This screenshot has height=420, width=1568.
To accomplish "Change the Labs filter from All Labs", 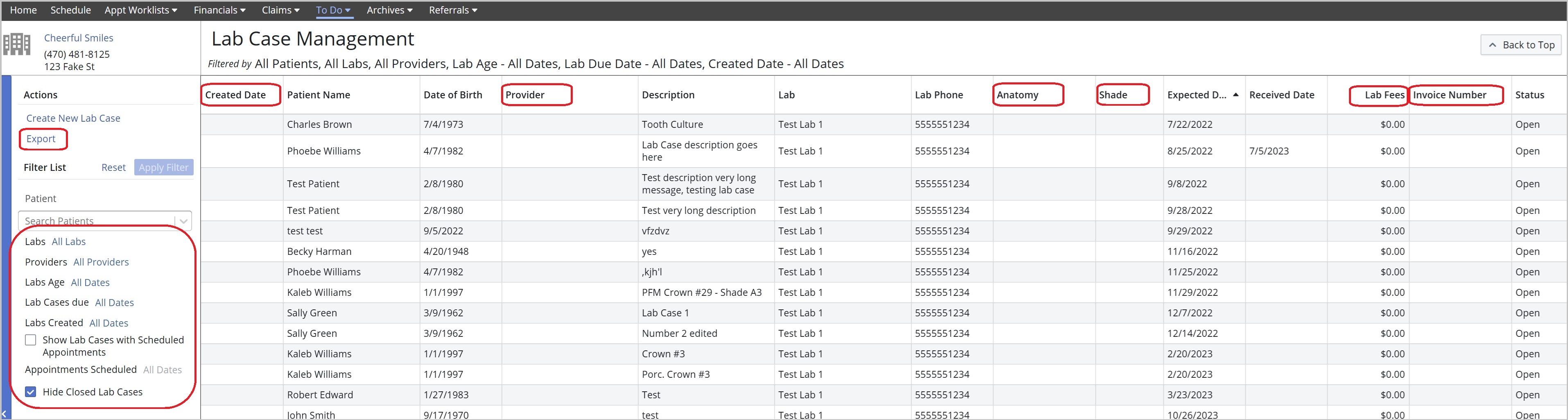I will (x=69, y=242).
